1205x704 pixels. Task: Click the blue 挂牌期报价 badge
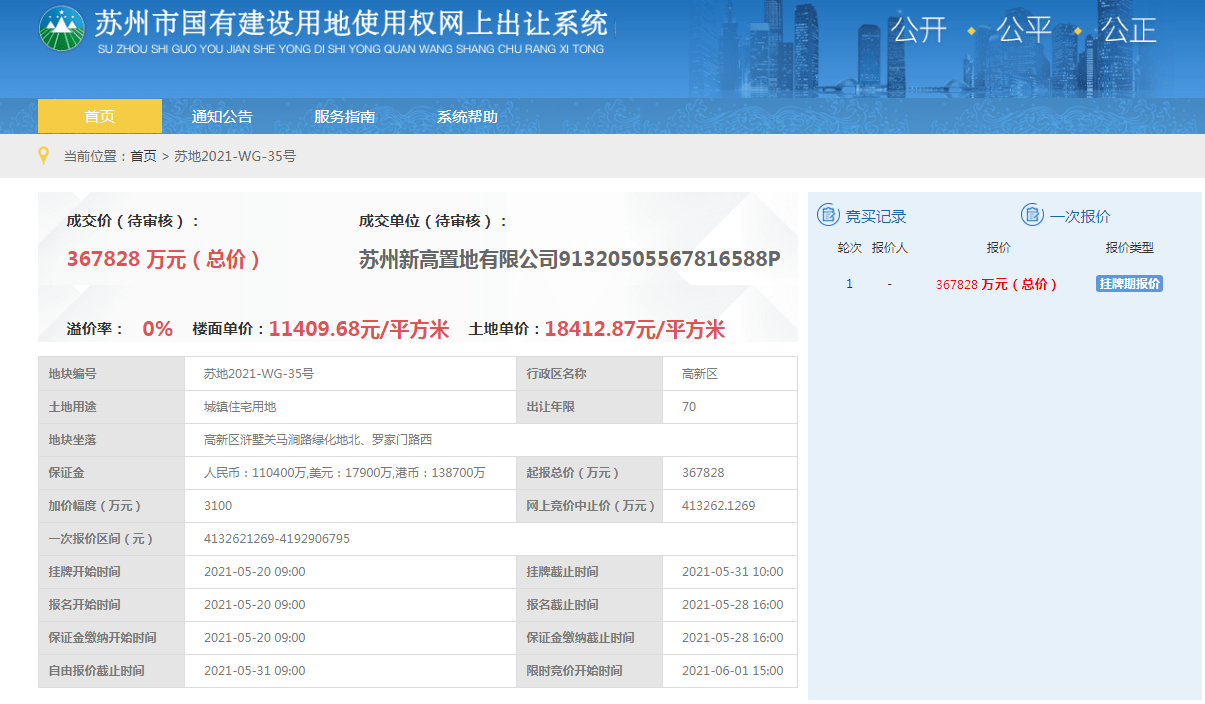point(1129,284)
